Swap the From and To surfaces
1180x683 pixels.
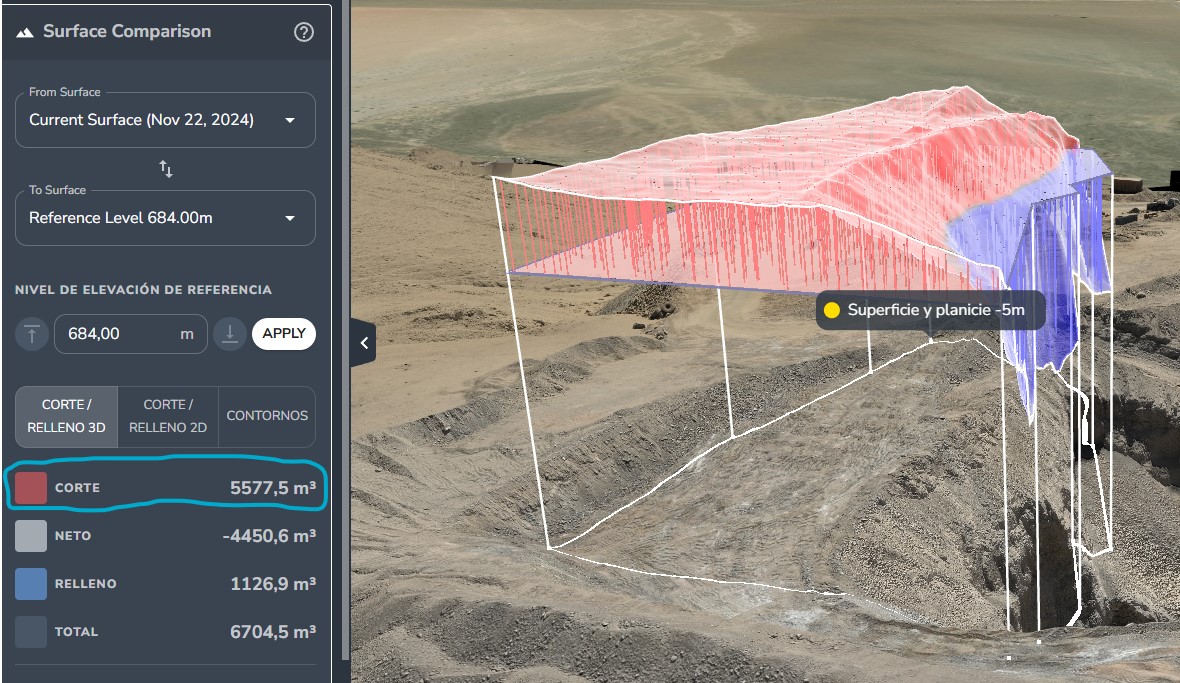[166, 169]
